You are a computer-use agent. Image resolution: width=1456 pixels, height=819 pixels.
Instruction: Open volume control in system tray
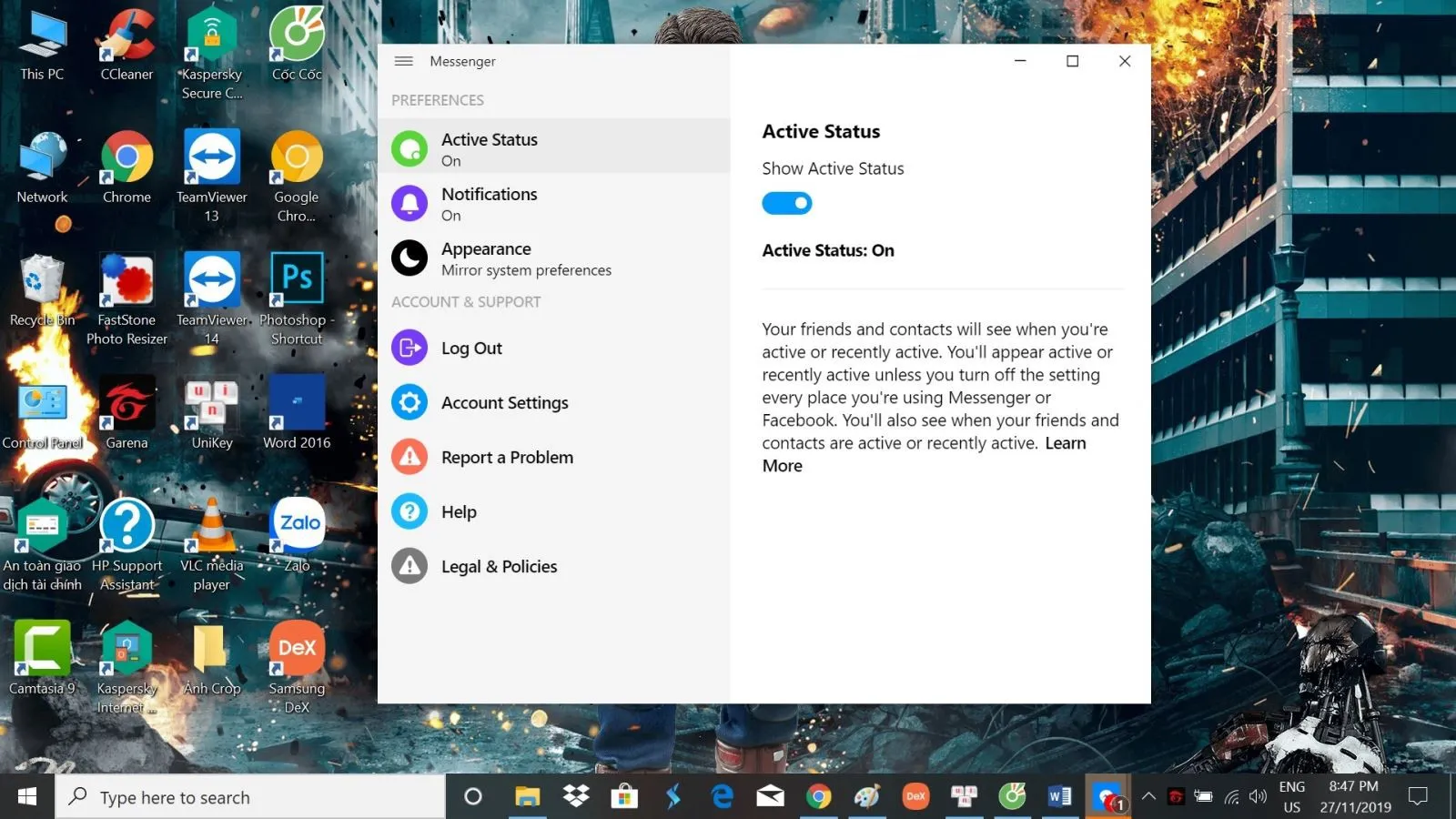click(x=1259, y=797)
